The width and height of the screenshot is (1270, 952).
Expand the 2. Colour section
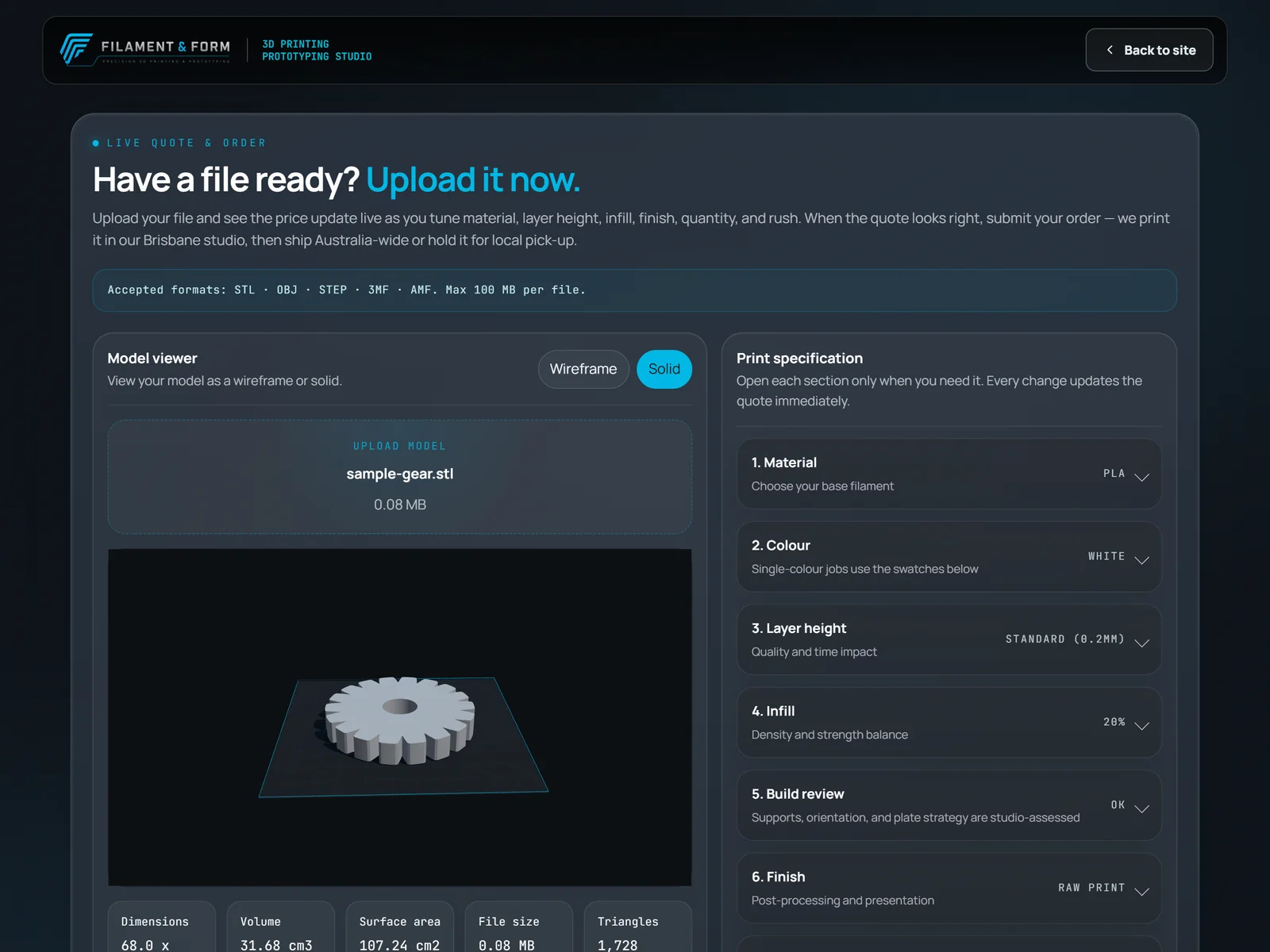click(949, 557)
